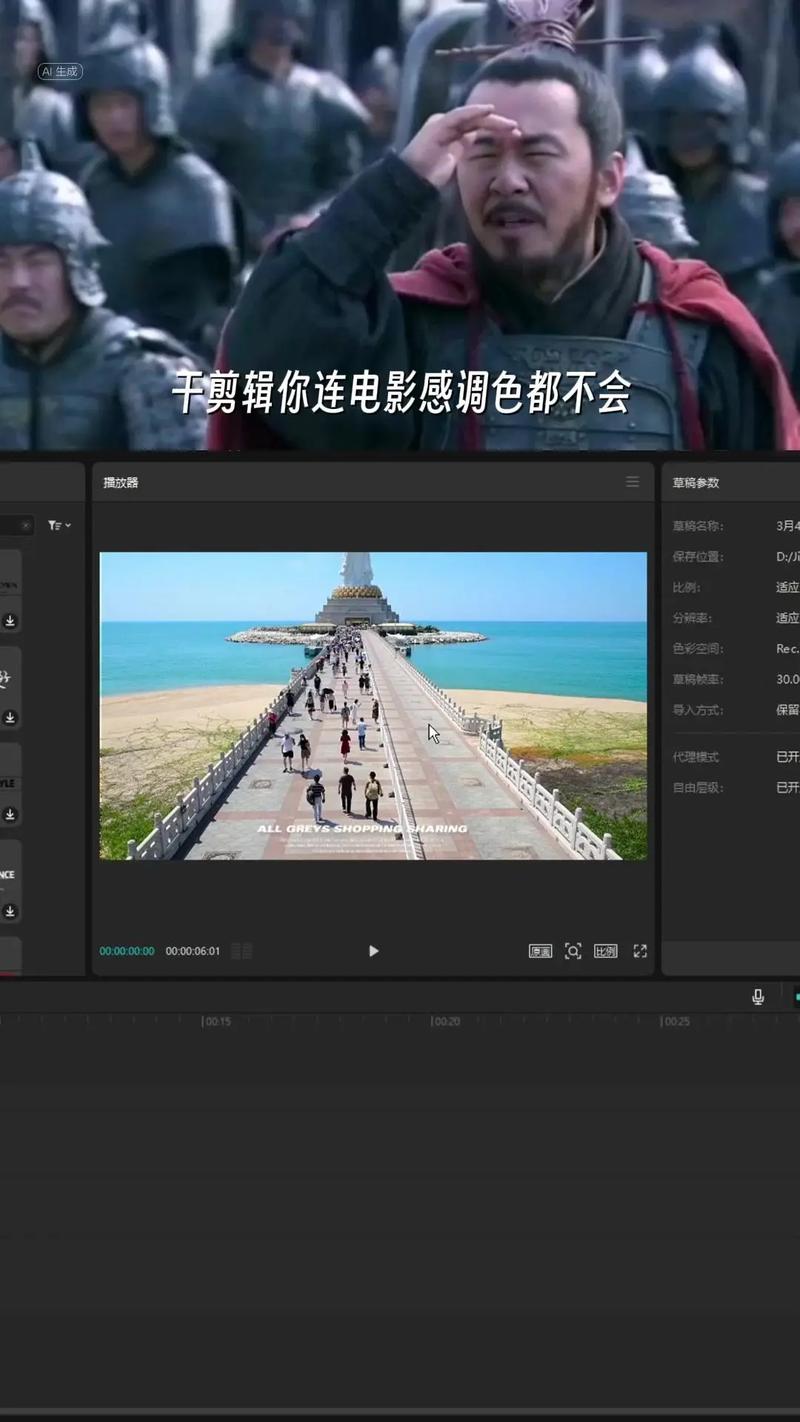Select the 播放器 panel title
800x1422 pixels.
tap(121, 482)
